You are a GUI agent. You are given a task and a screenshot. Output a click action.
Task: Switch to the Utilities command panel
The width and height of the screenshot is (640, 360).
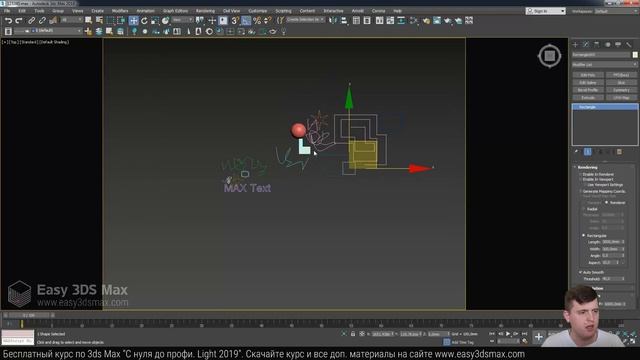(x=629, y=44)
